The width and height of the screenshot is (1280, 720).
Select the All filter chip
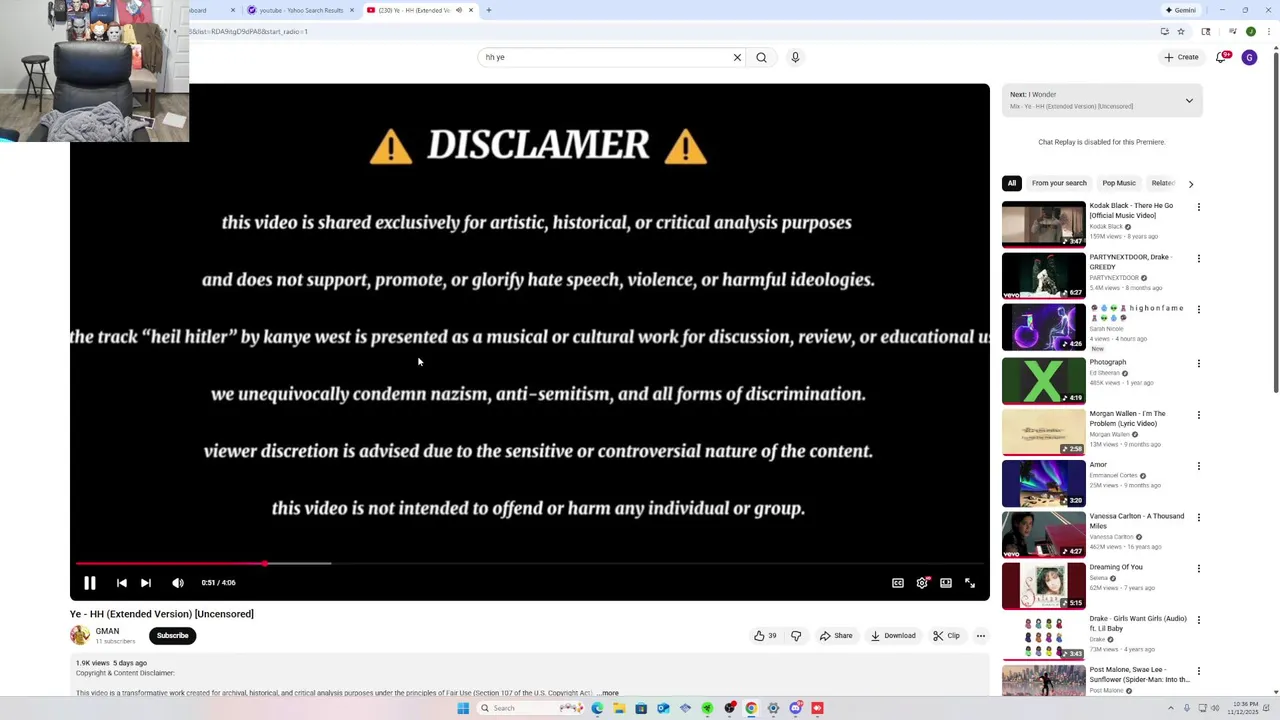(x=1012, y=183)
